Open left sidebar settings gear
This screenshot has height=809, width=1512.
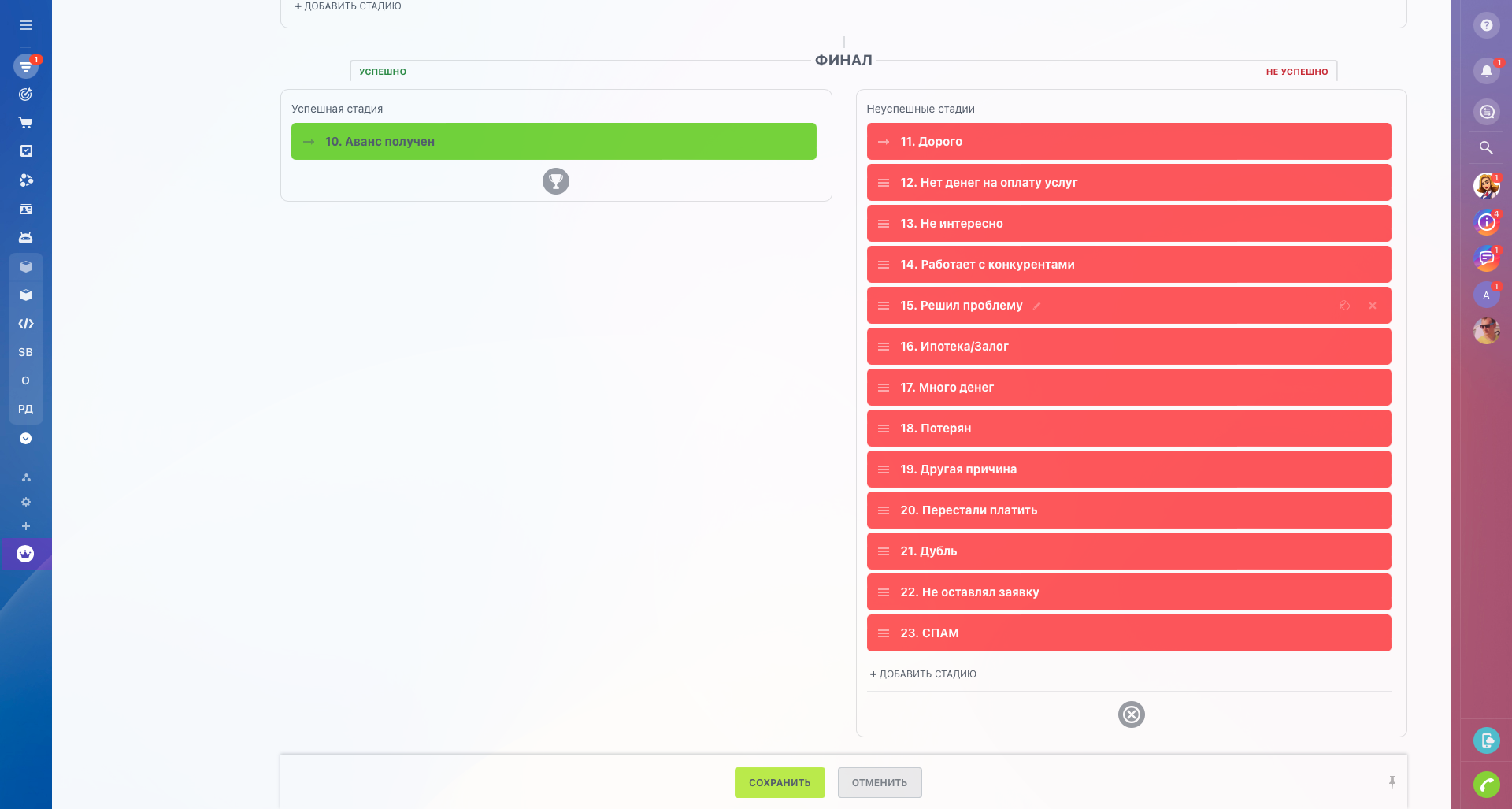click(x=26, y=502)
